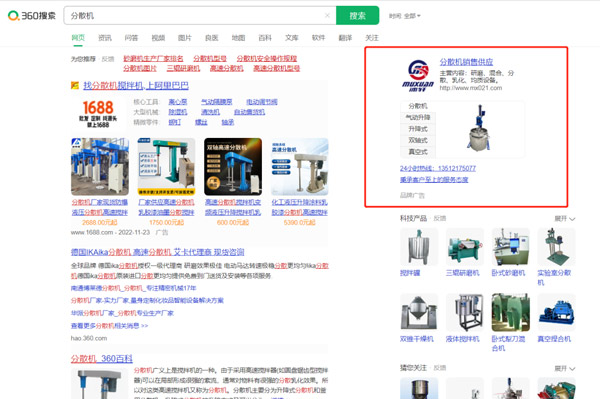The width and height of the screenshot is (600, 399).
Task: Click the 实验室分散机 product image
Action: point(556,247)
